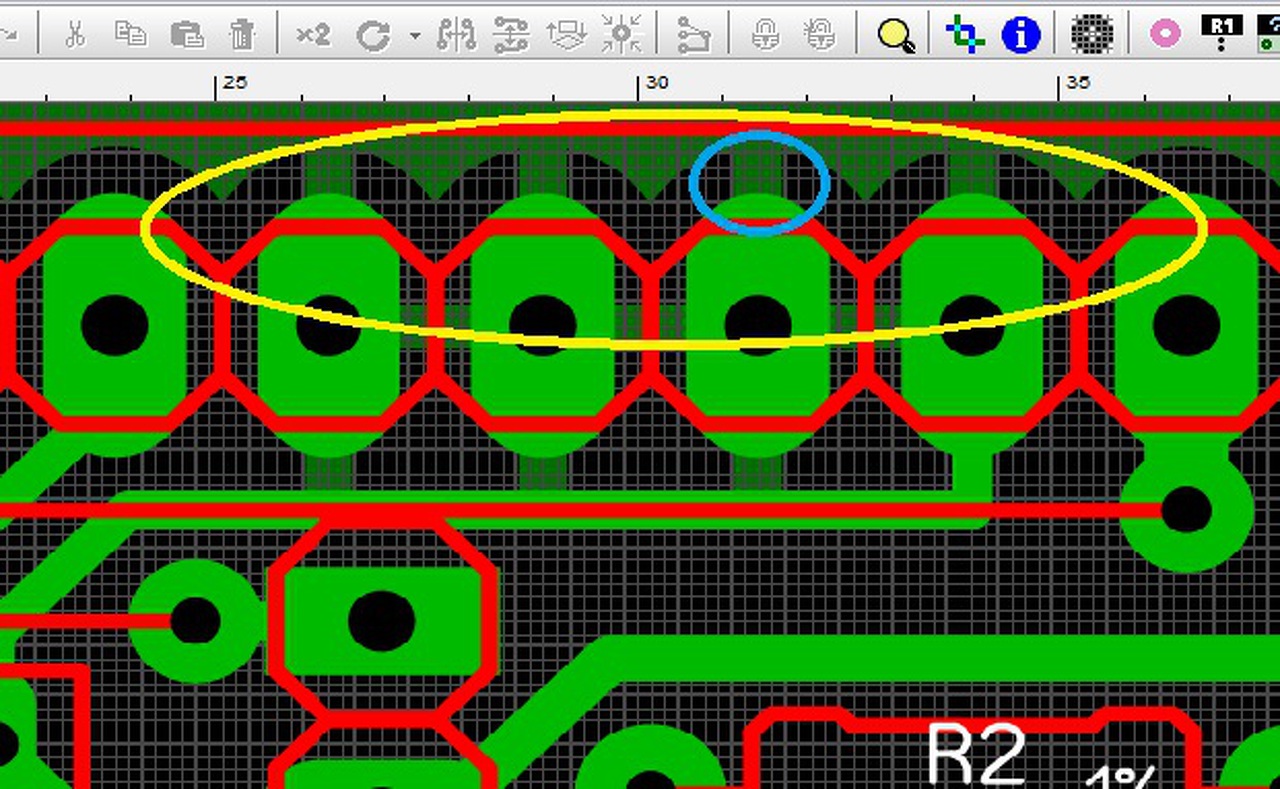The width and height of the screenshot is (1280, 789).
Task: Rotate the selected element
Action: 373,35
